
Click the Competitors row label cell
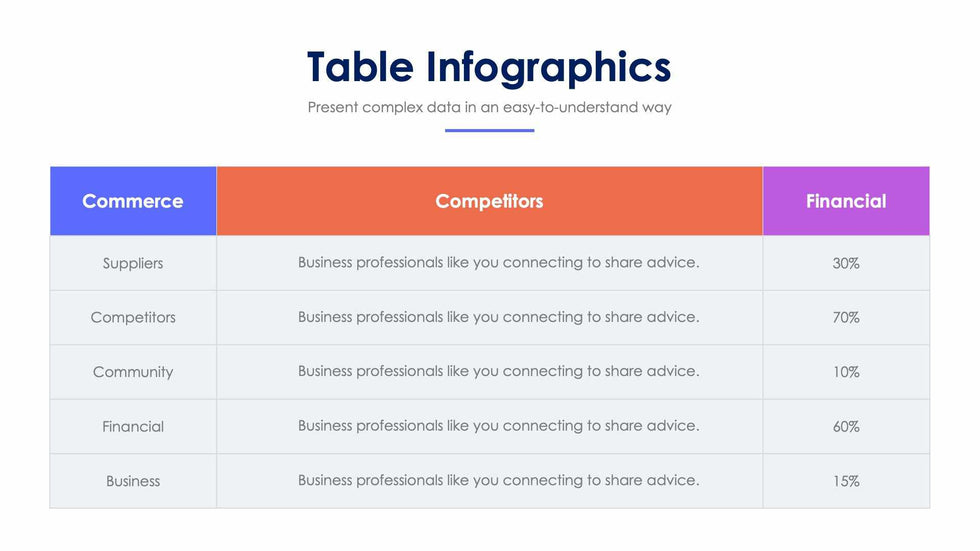[133, 317]
